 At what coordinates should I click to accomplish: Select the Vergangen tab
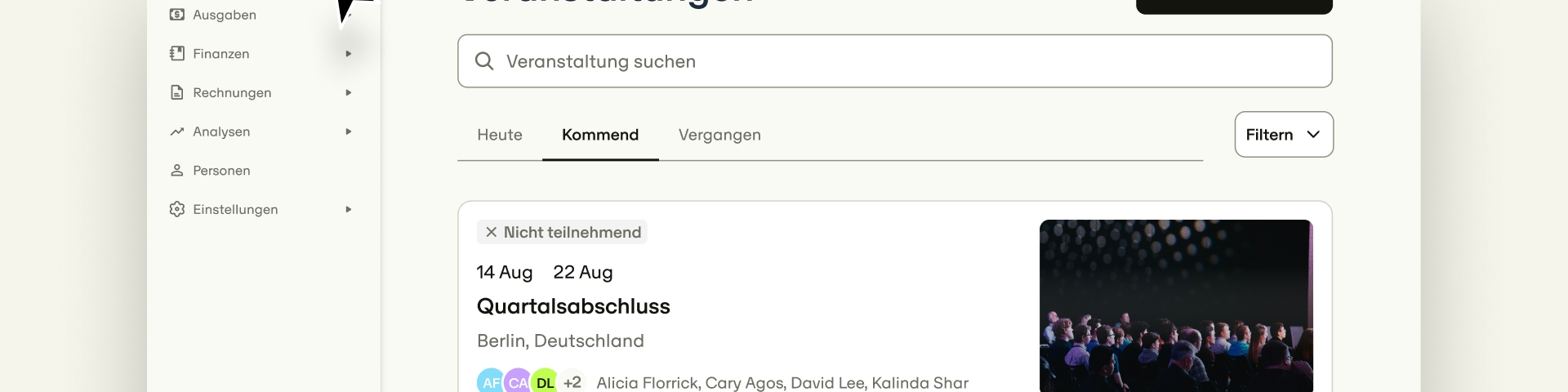point(719,135)
